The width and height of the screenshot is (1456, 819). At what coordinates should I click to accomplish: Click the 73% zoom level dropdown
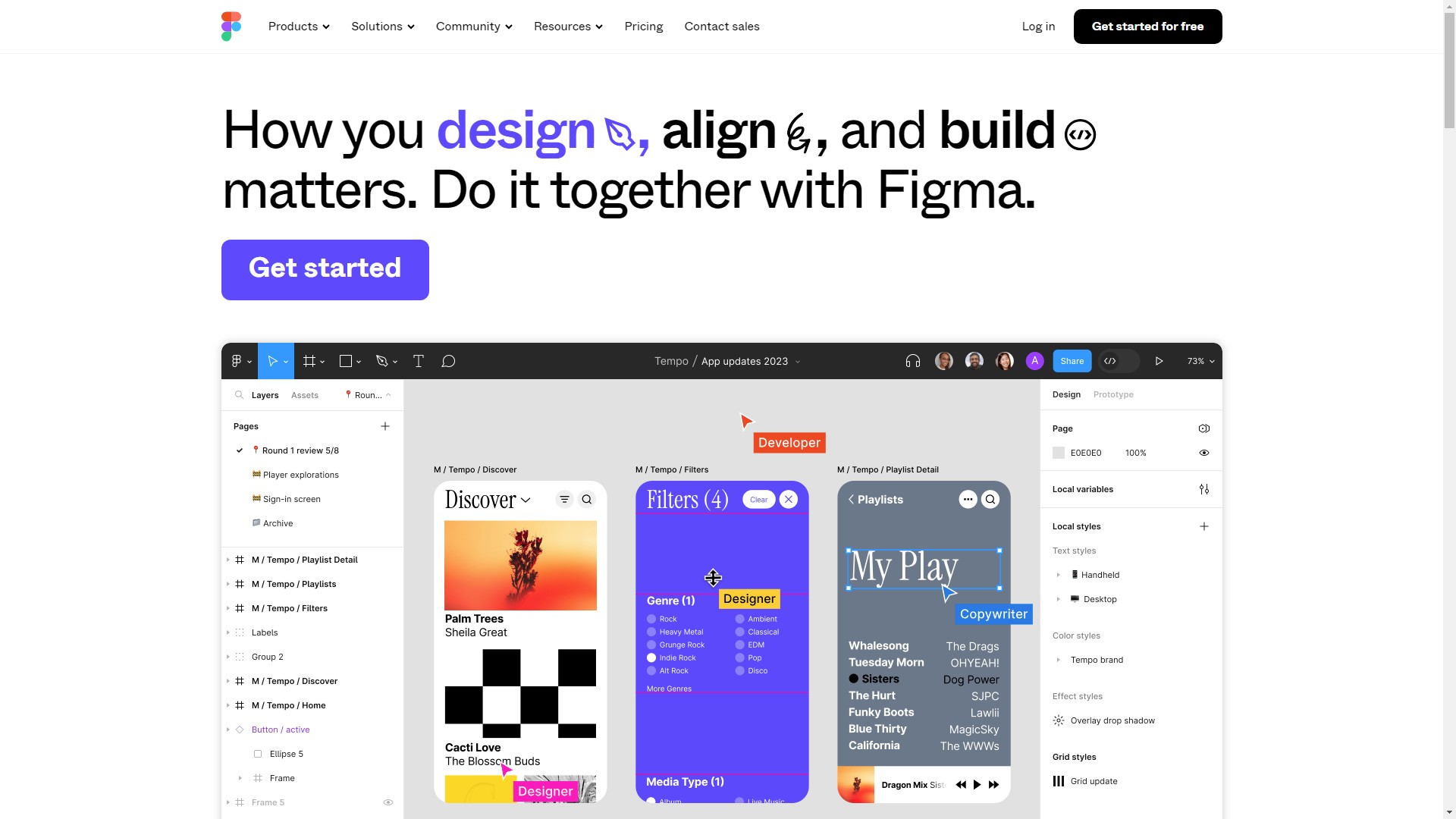tap(1199, 361)
